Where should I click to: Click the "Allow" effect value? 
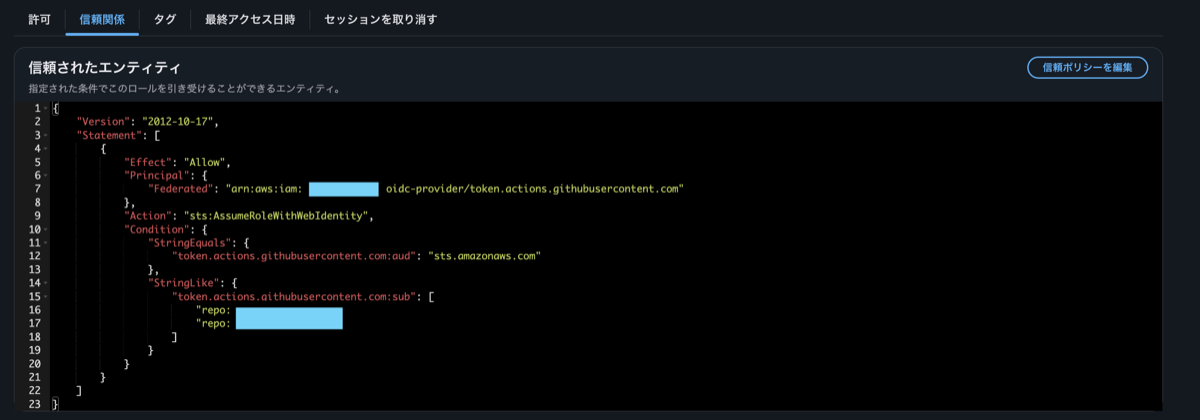point(205,161)
